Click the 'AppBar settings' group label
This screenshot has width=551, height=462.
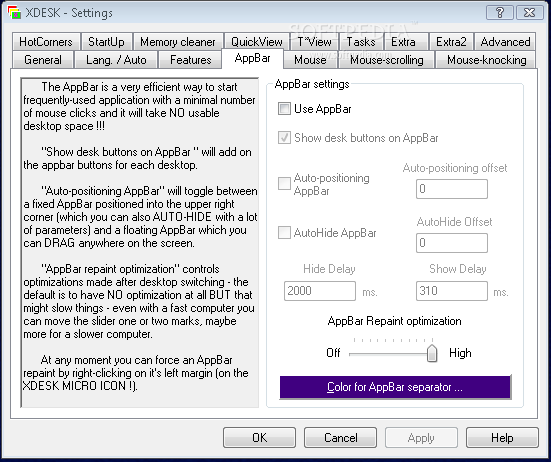tap(312, 84)
